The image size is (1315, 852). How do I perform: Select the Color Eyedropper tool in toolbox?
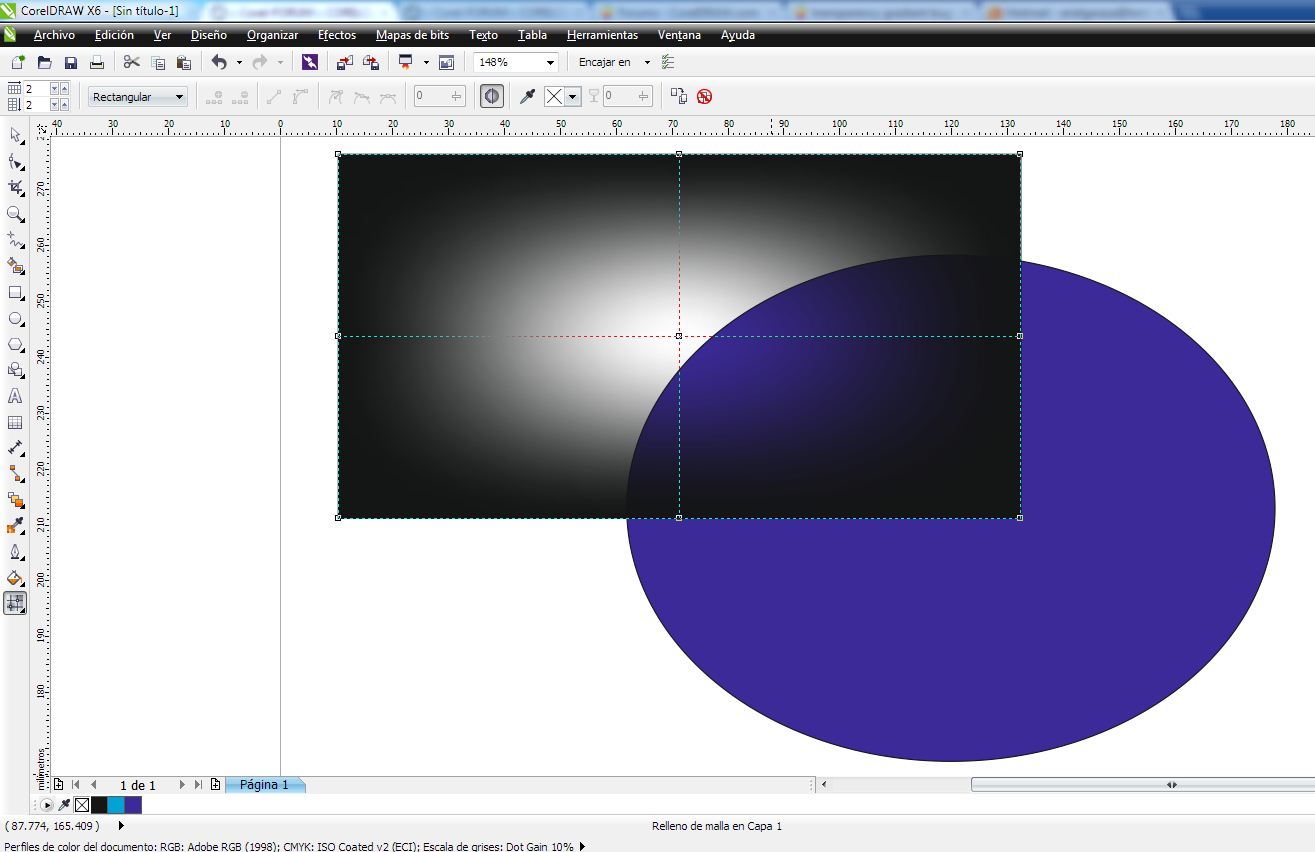coord(15,526)
